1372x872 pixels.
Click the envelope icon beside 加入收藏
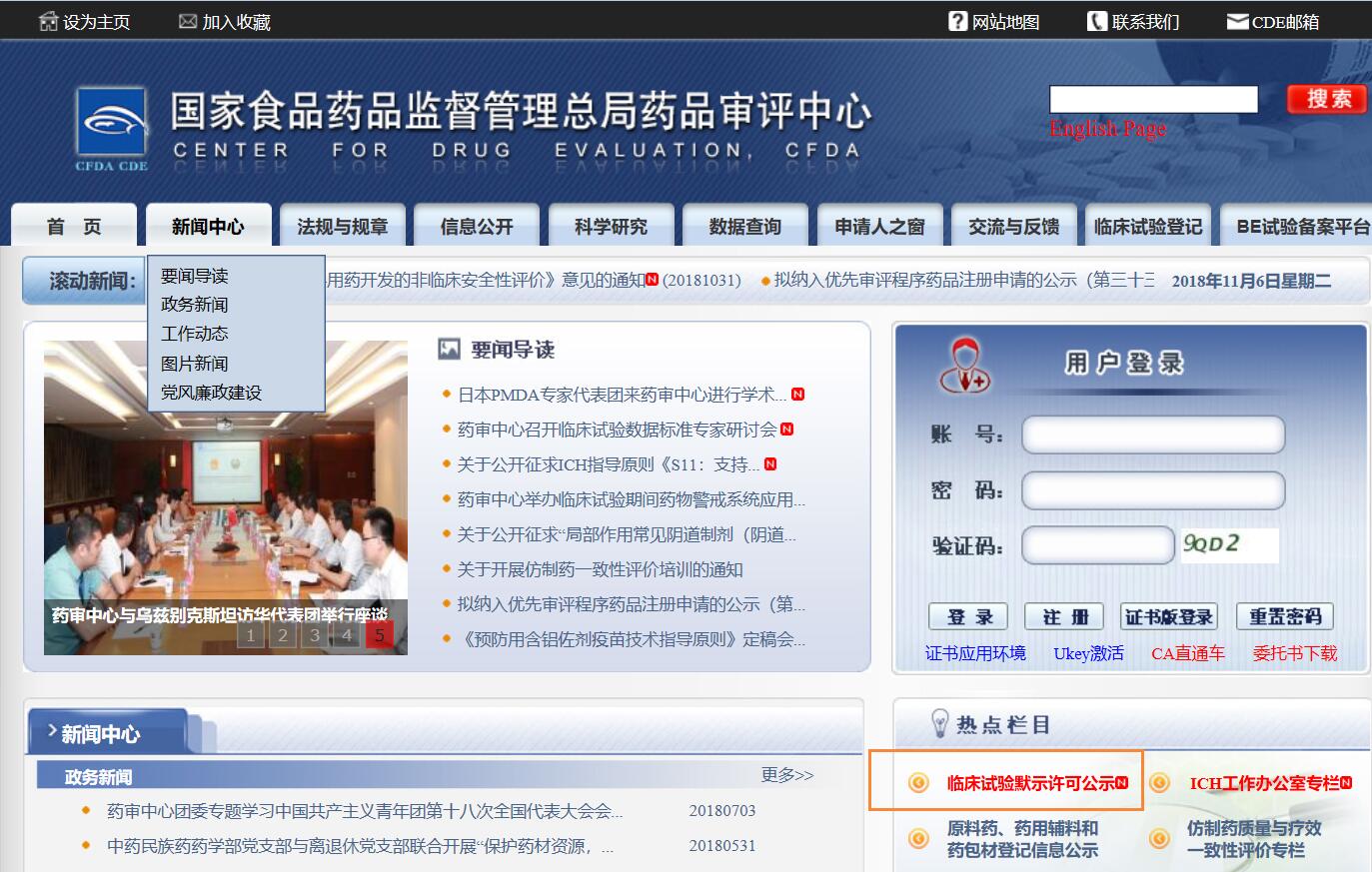point(188,21)
